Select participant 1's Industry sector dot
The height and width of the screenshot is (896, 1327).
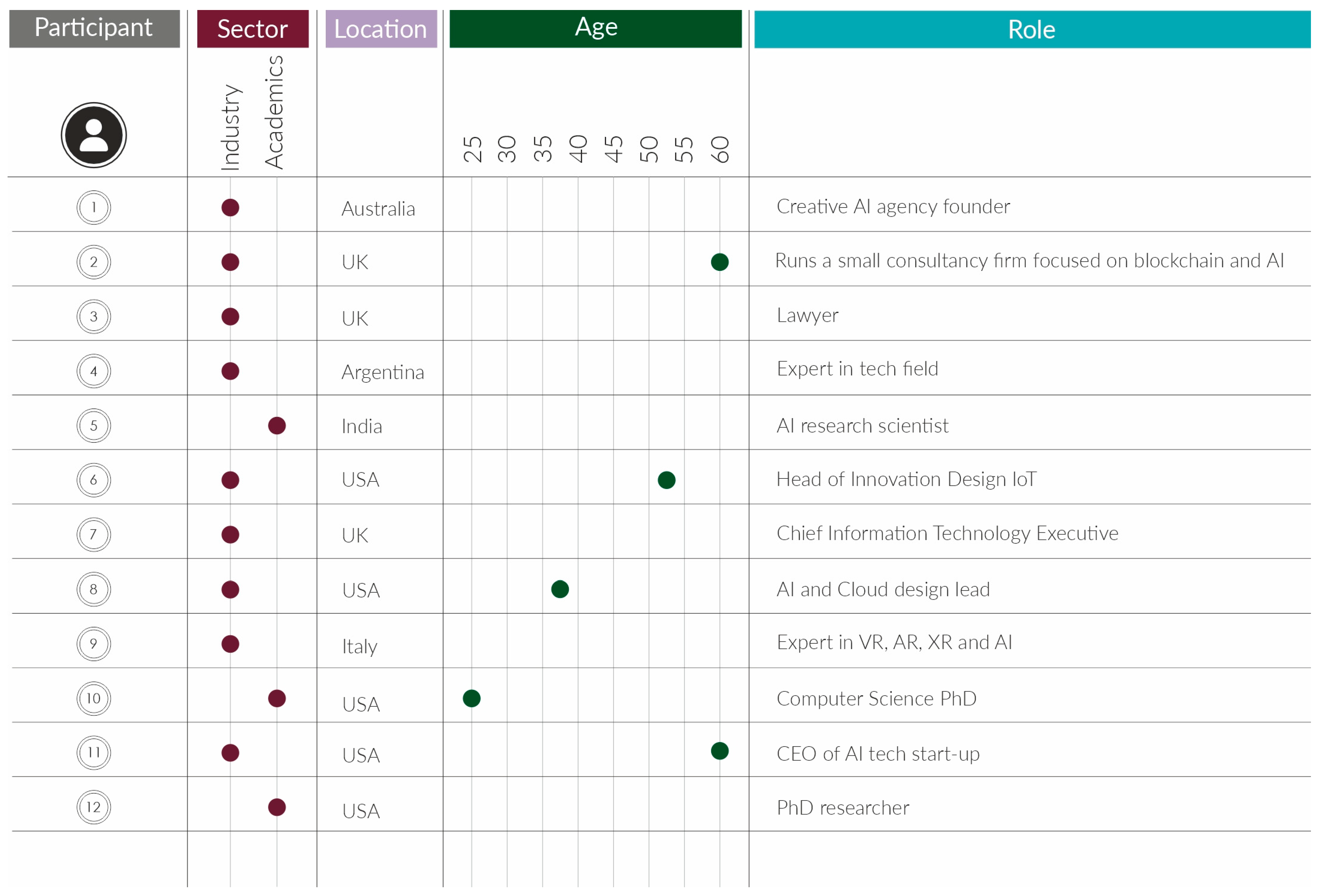click(230, 207)
